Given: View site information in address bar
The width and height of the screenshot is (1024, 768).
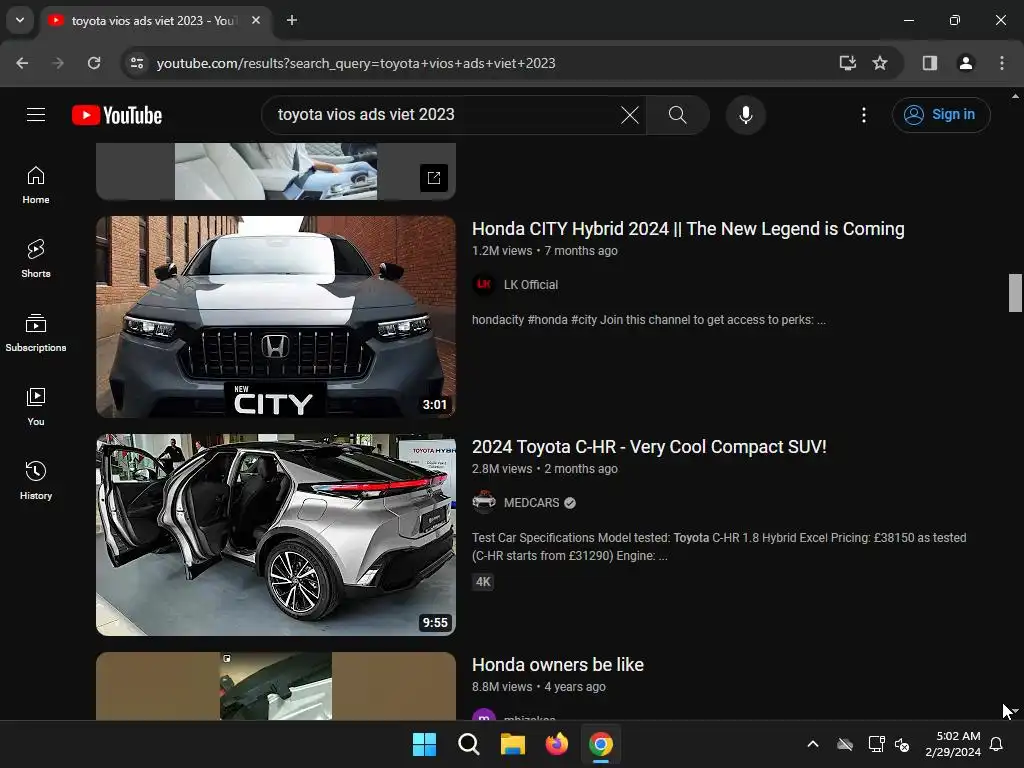Looking at the screenshot, I should coord(136,63).
